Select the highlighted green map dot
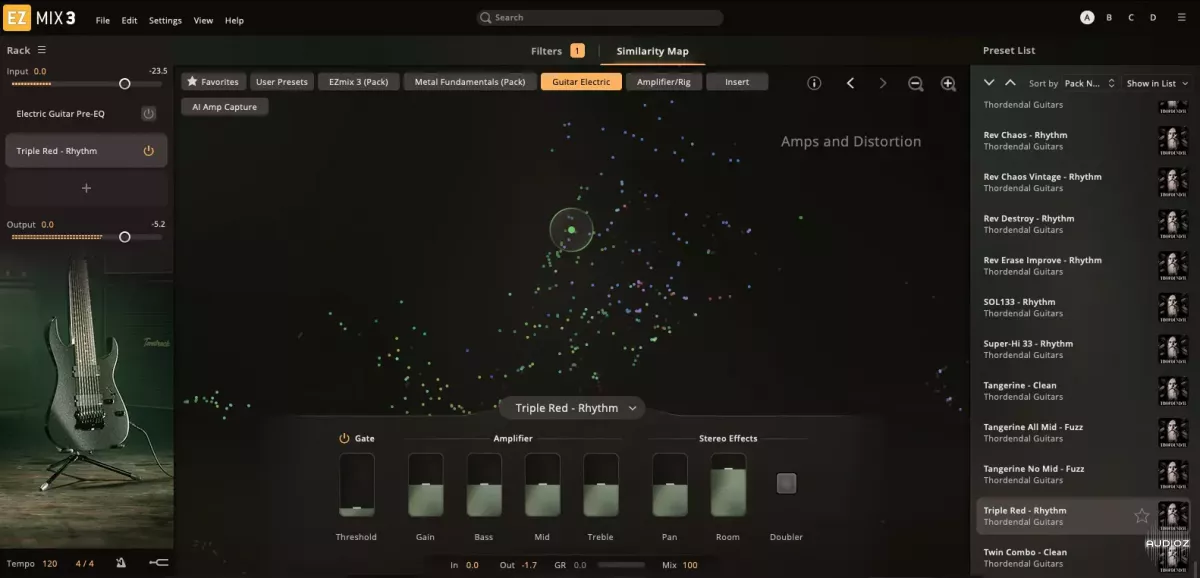 coord(571,230)
